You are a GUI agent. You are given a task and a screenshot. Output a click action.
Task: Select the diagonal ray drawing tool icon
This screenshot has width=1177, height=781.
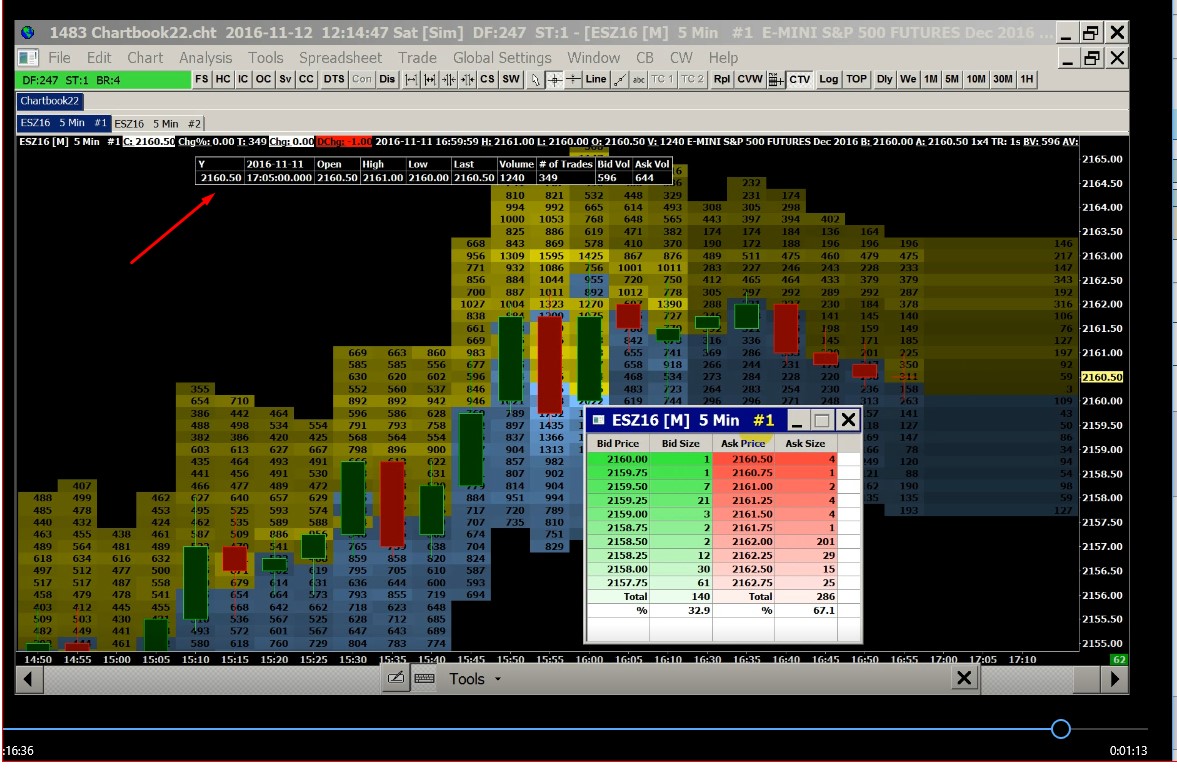620,80
